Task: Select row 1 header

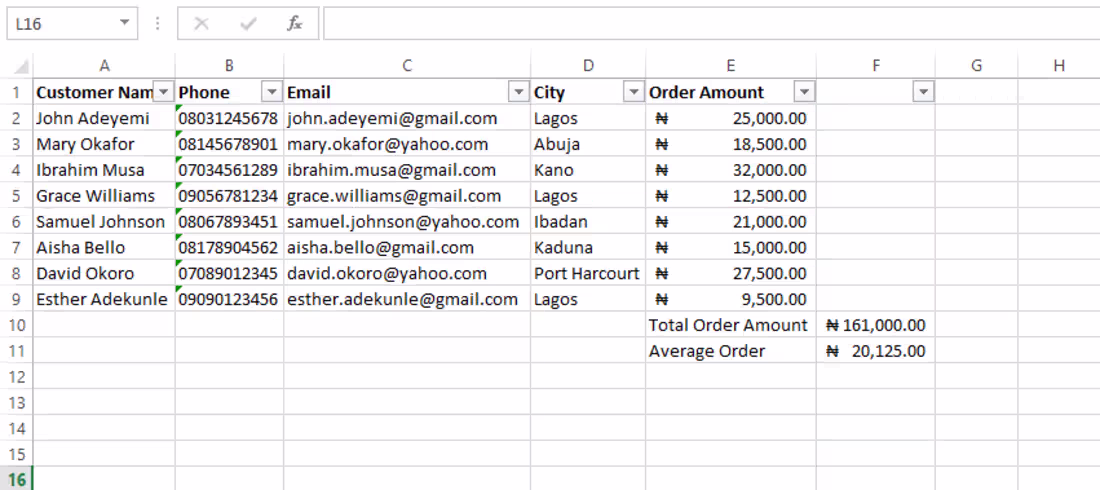Action: 17,92
